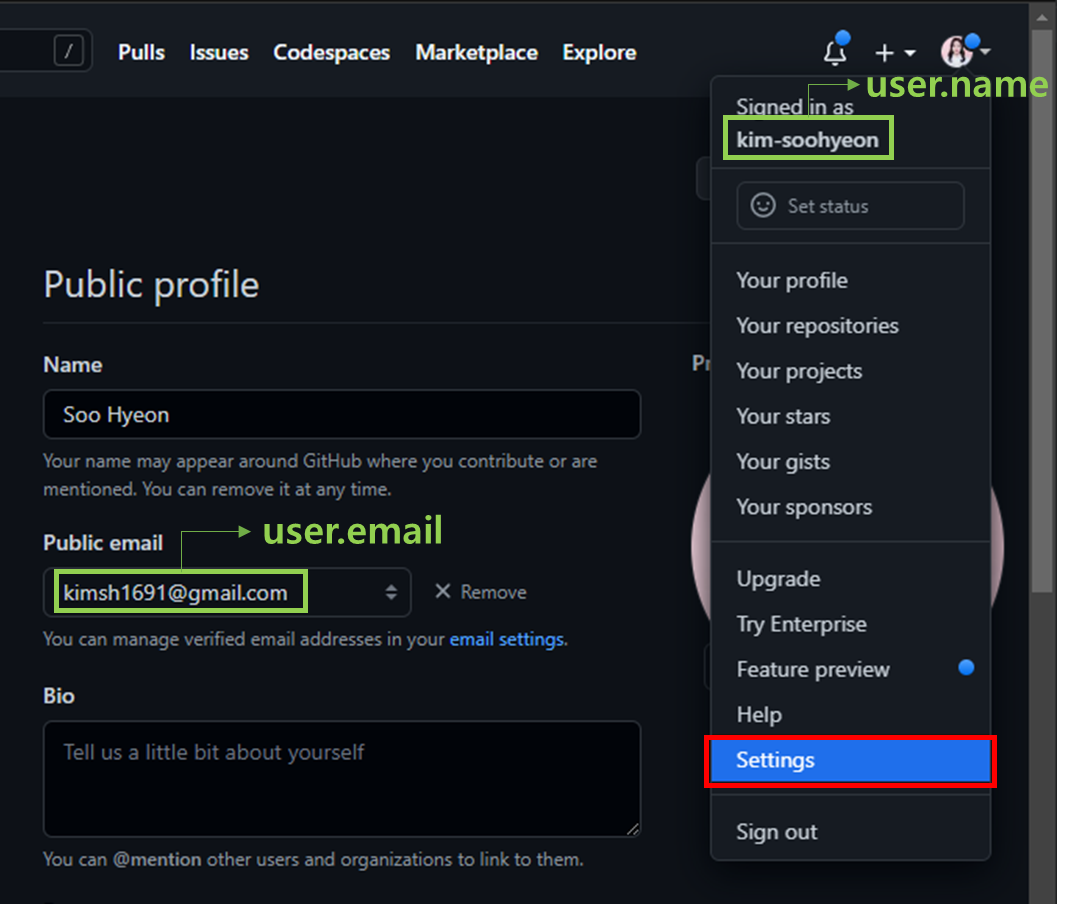
Task: Go to Pulls in the top nav
Action: click(141, 53)
